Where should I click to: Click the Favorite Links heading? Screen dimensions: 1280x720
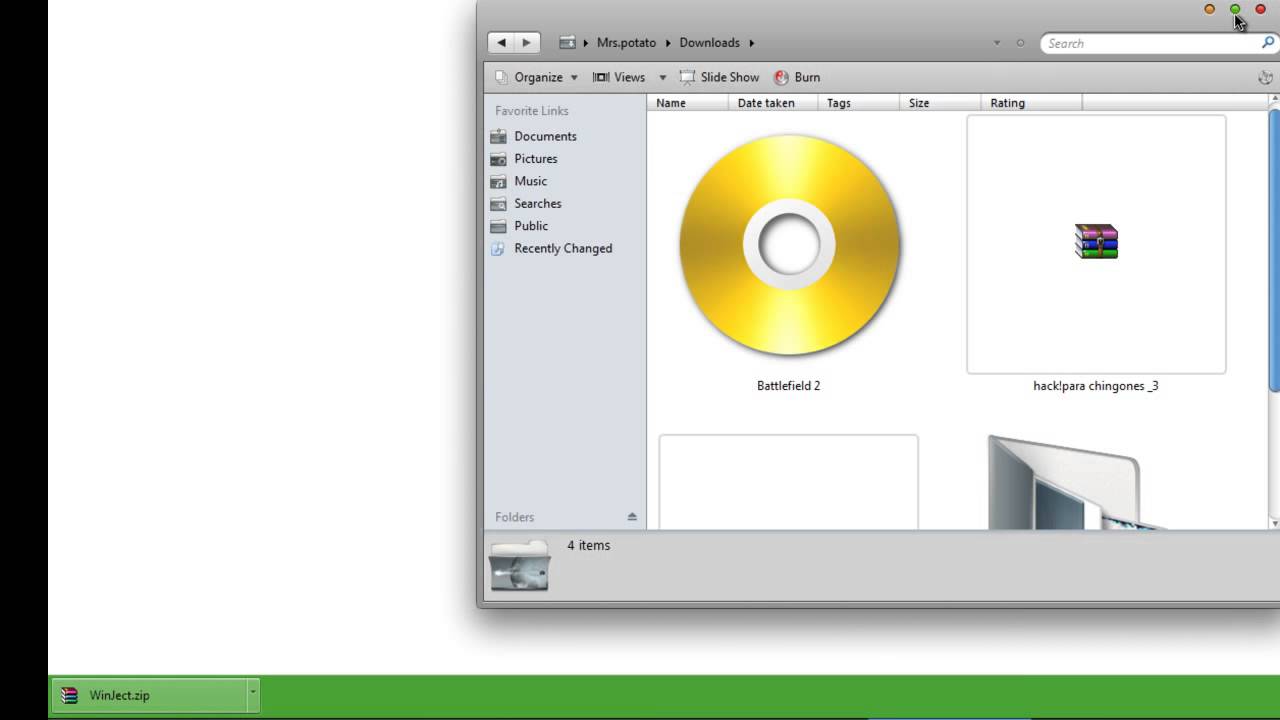click(531, 111)
